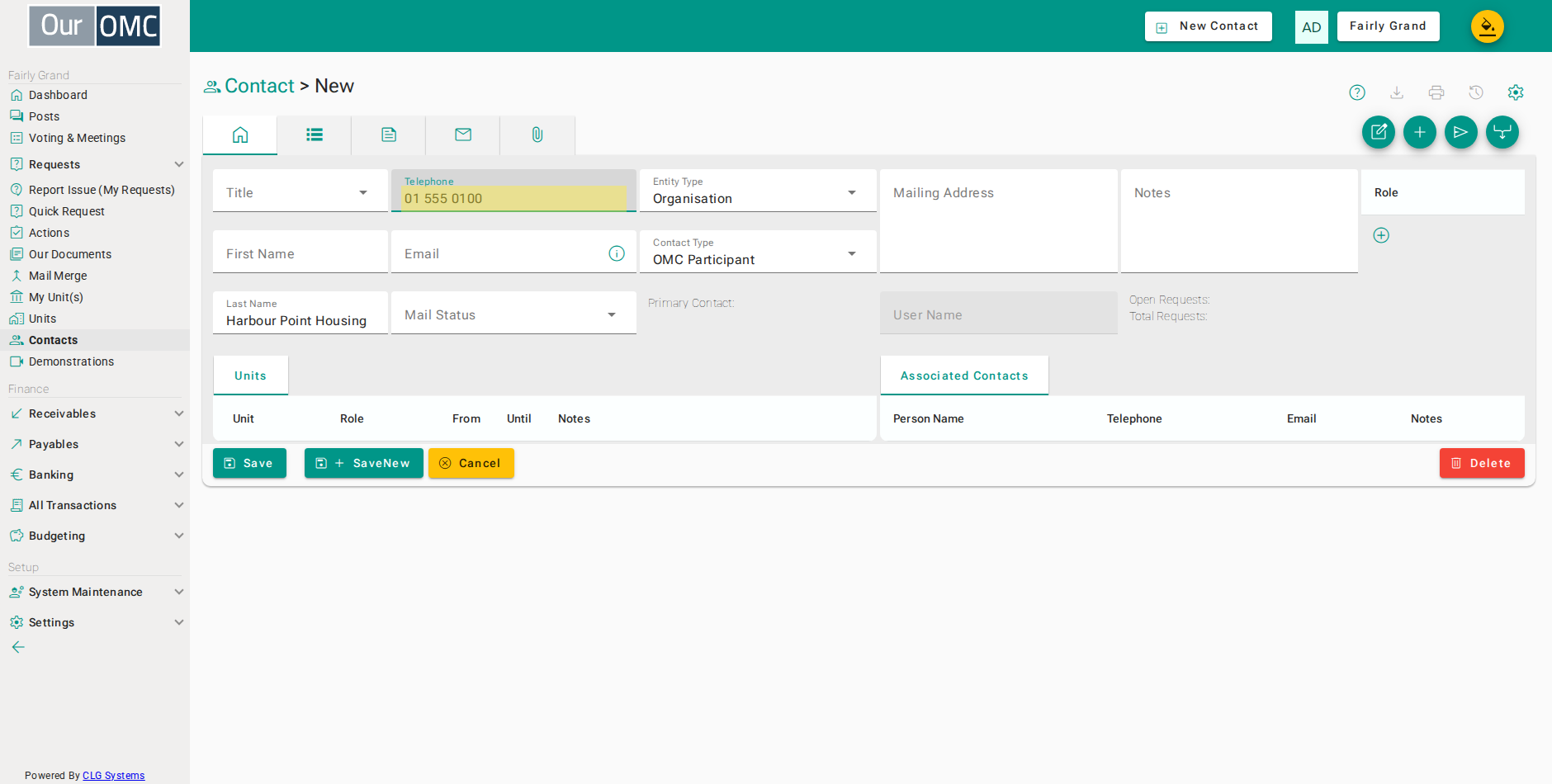This screenshot has width=1552, height=784.
Task: Open the history clock icon
Action: click(x=1476, y=92)
